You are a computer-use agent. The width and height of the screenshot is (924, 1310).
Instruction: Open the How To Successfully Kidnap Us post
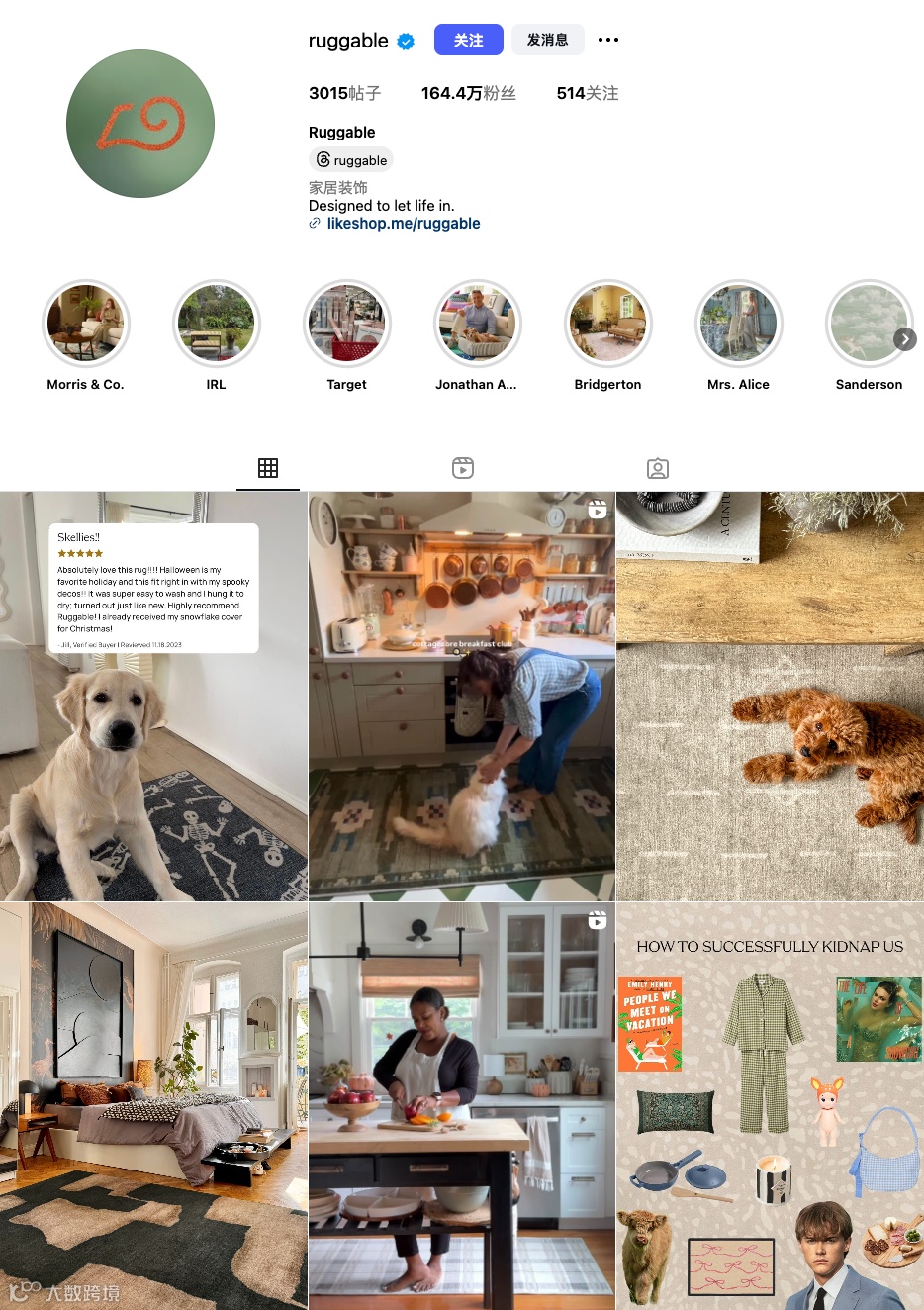coord(771,1106)
